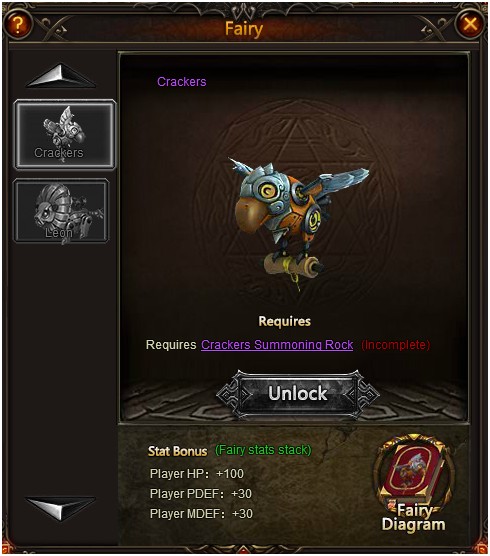The height and width of the screenshot is (556, 490).
Task: Click the Player MDEF +30 stat
Action: tap(201, 513)
